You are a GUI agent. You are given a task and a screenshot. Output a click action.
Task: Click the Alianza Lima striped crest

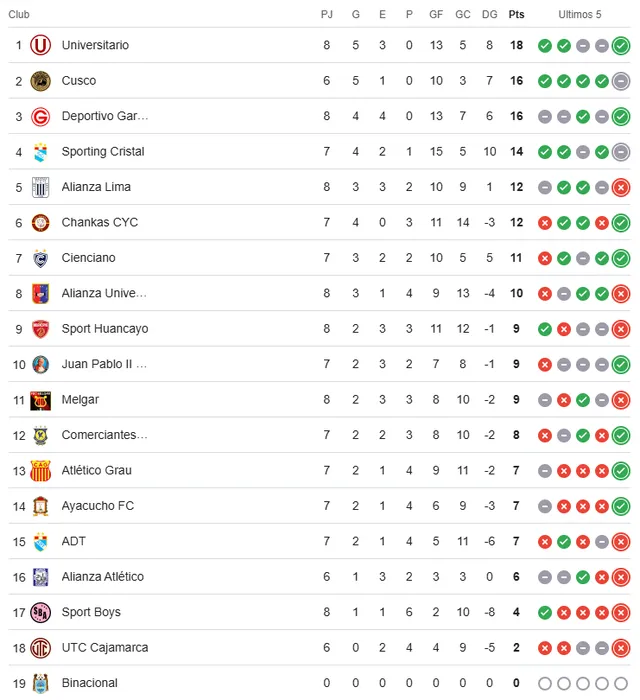coord(40,187)
